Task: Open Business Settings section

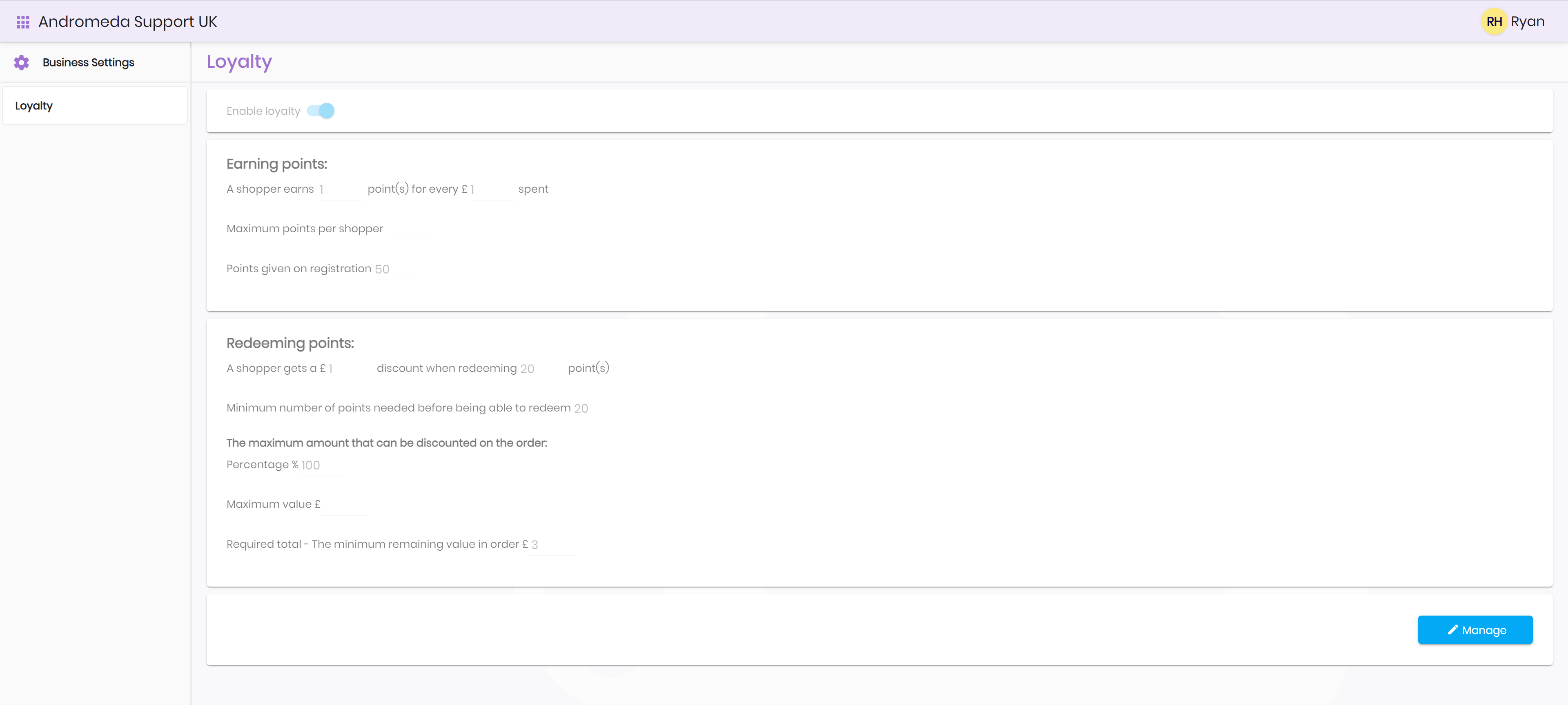Action: click(88, 62)
